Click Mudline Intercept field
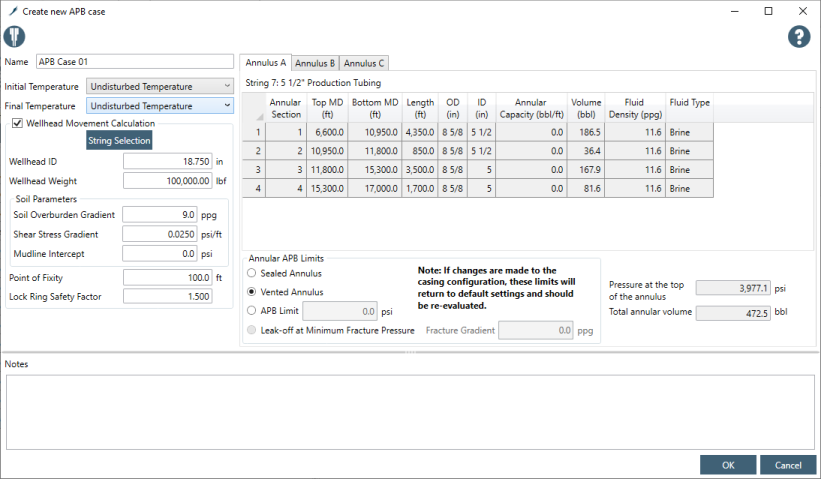This screenshot has height=479, width=821. 160,254
